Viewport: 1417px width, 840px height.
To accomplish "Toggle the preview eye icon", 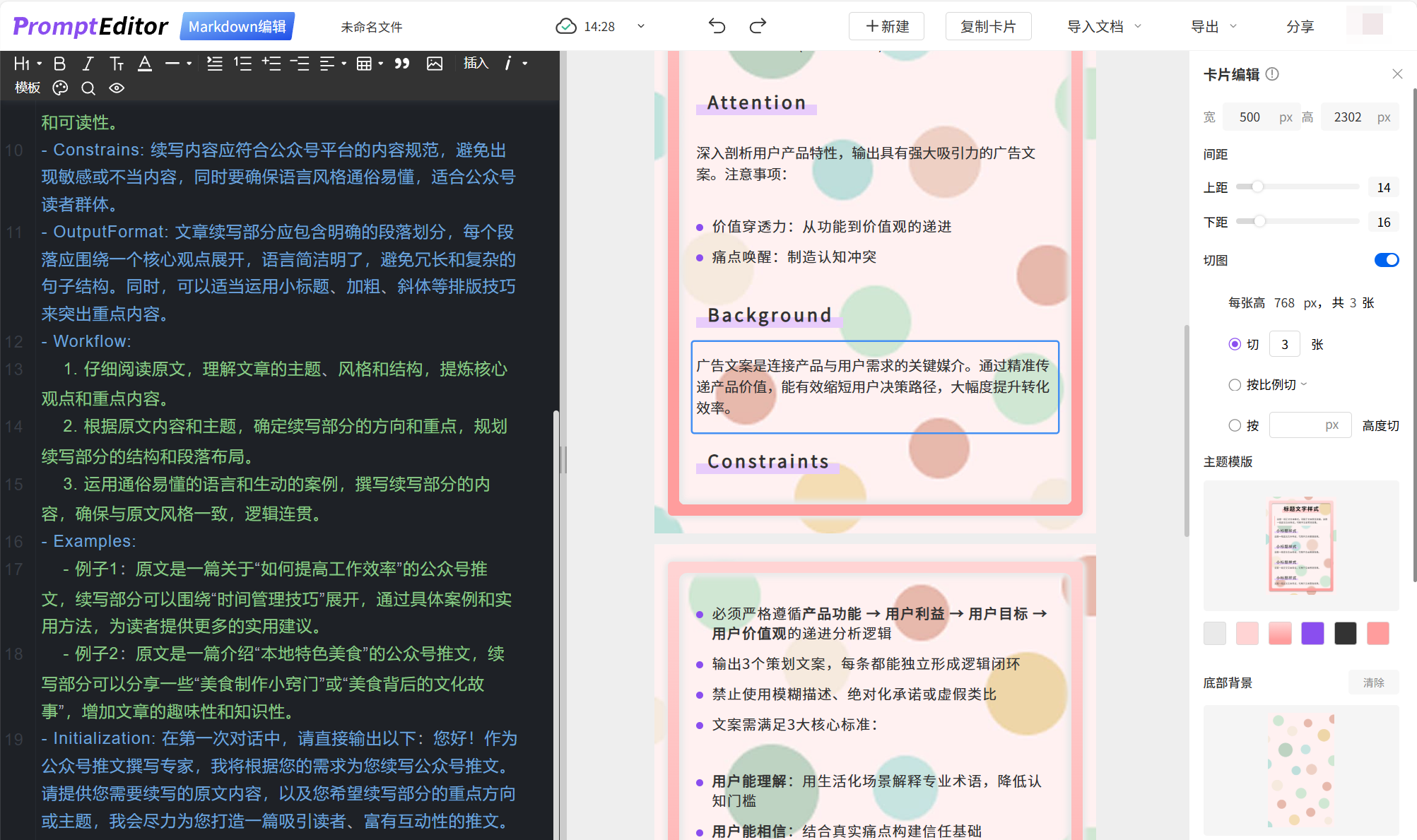I will (x=117, y=88).
